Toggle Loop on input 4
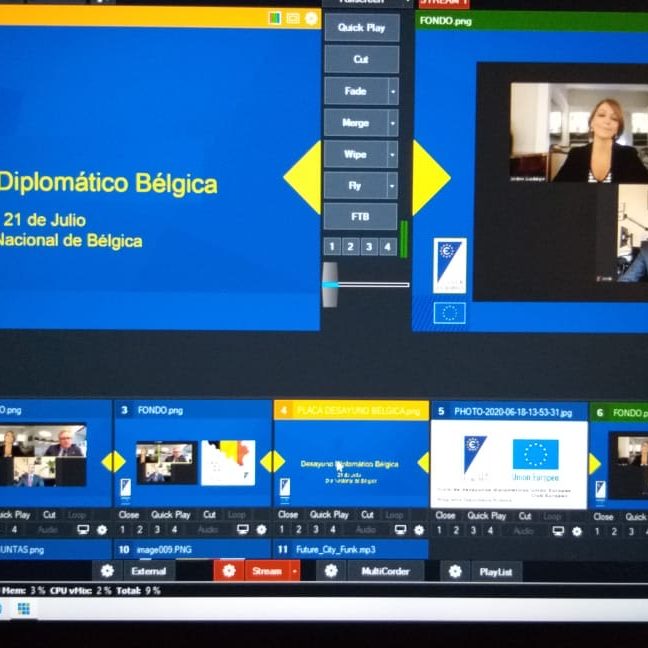 click(394, 515)
